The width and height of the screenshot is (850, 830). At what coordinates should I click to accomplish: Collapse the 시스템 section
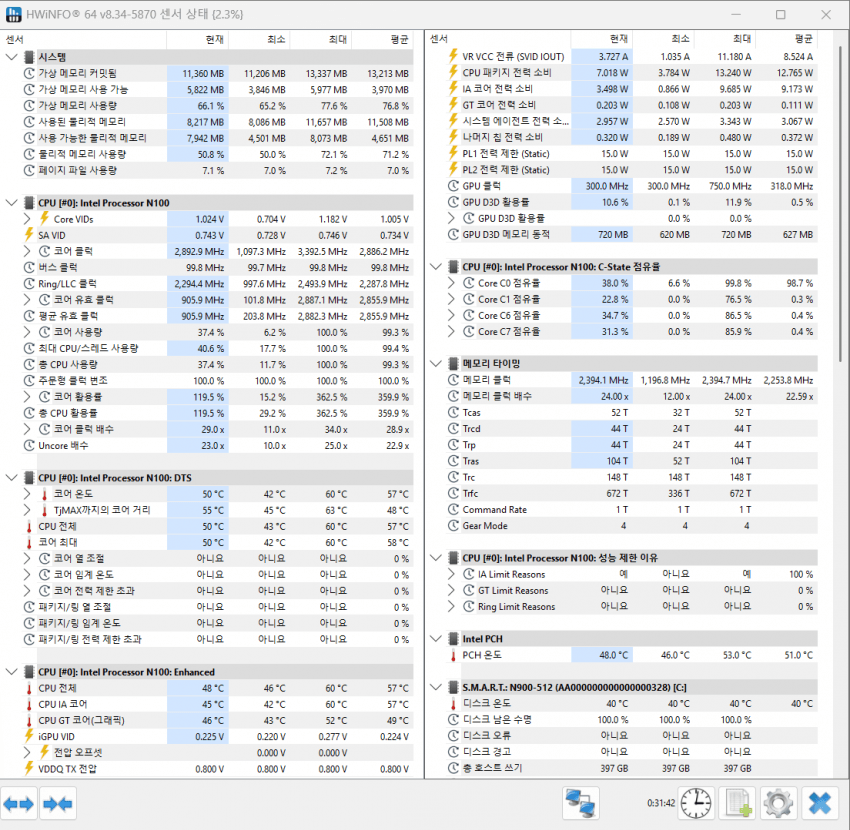coord(11,58)
